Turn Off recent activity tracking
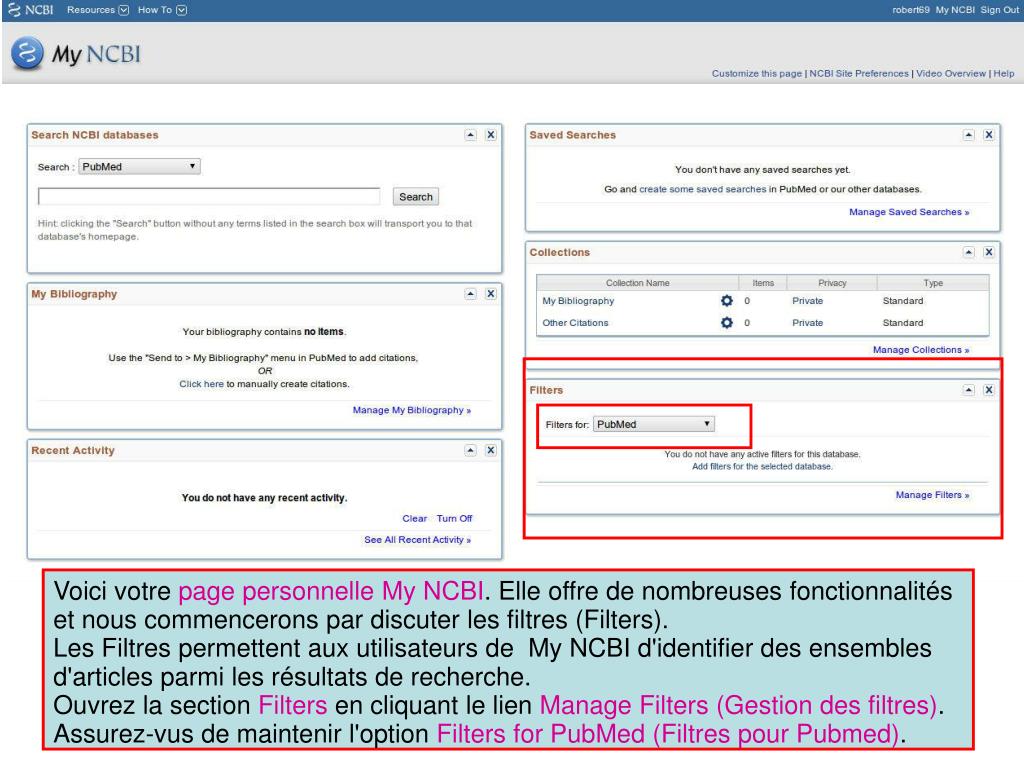 click(x=454, y=519)
